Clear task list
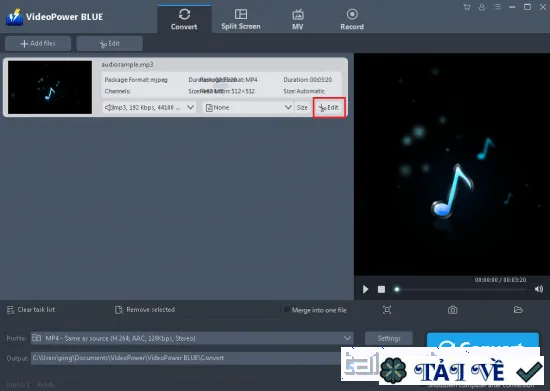 [x=31, y=310]
